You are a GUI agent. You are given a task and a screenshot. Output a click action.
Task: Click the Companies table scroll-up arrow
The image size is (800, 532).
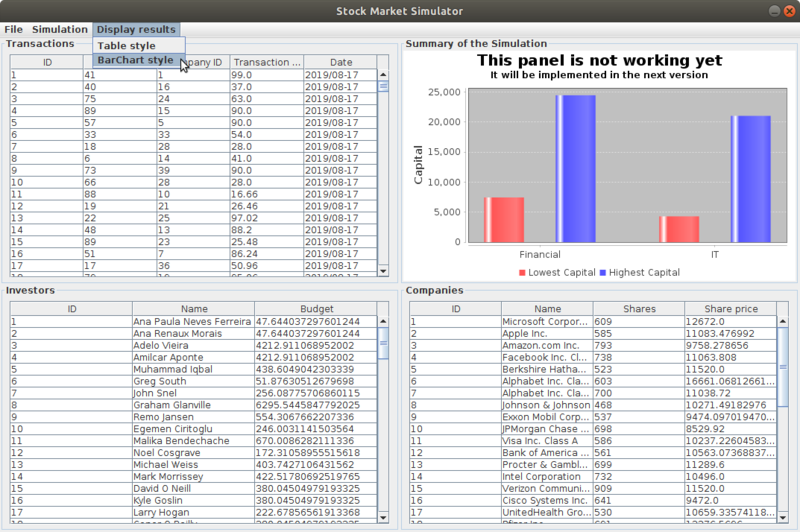tap(783, 323)
